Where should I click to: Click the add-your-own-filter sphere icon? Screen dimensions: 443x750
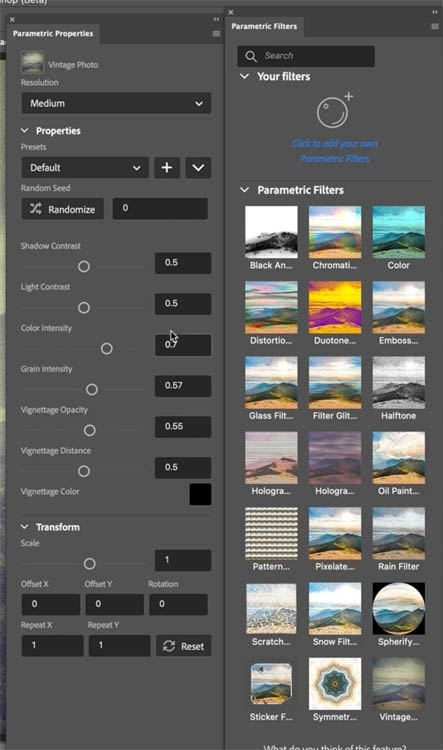coord(334,110)
